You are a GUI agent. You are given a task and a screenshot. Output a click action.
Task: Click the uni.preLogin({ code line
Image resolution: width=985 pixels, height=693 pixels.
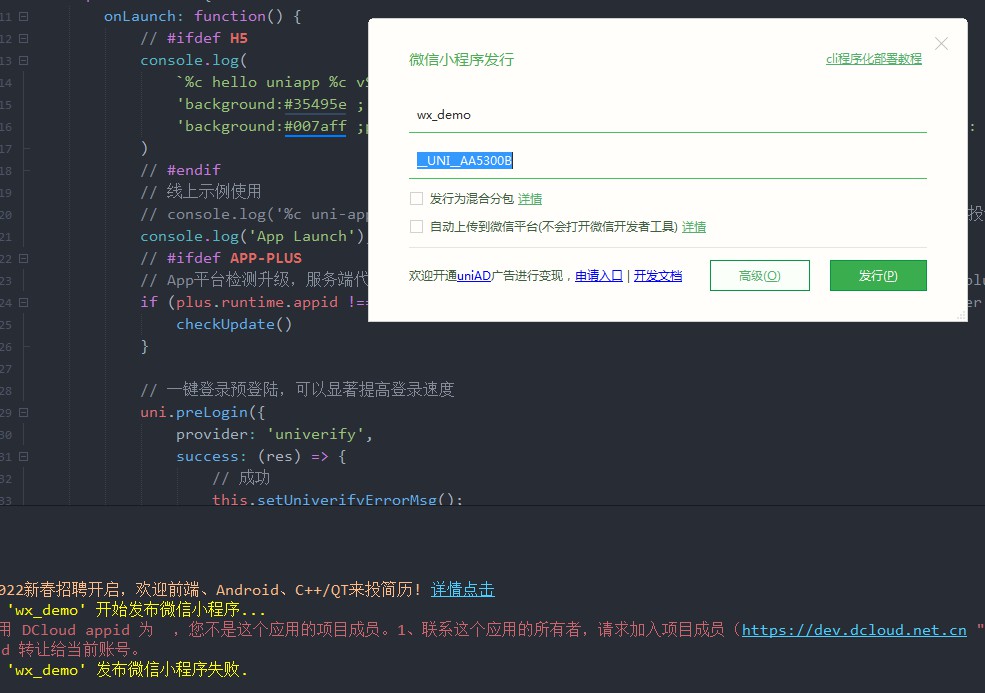pyautogui.click(x=202, y=412)
